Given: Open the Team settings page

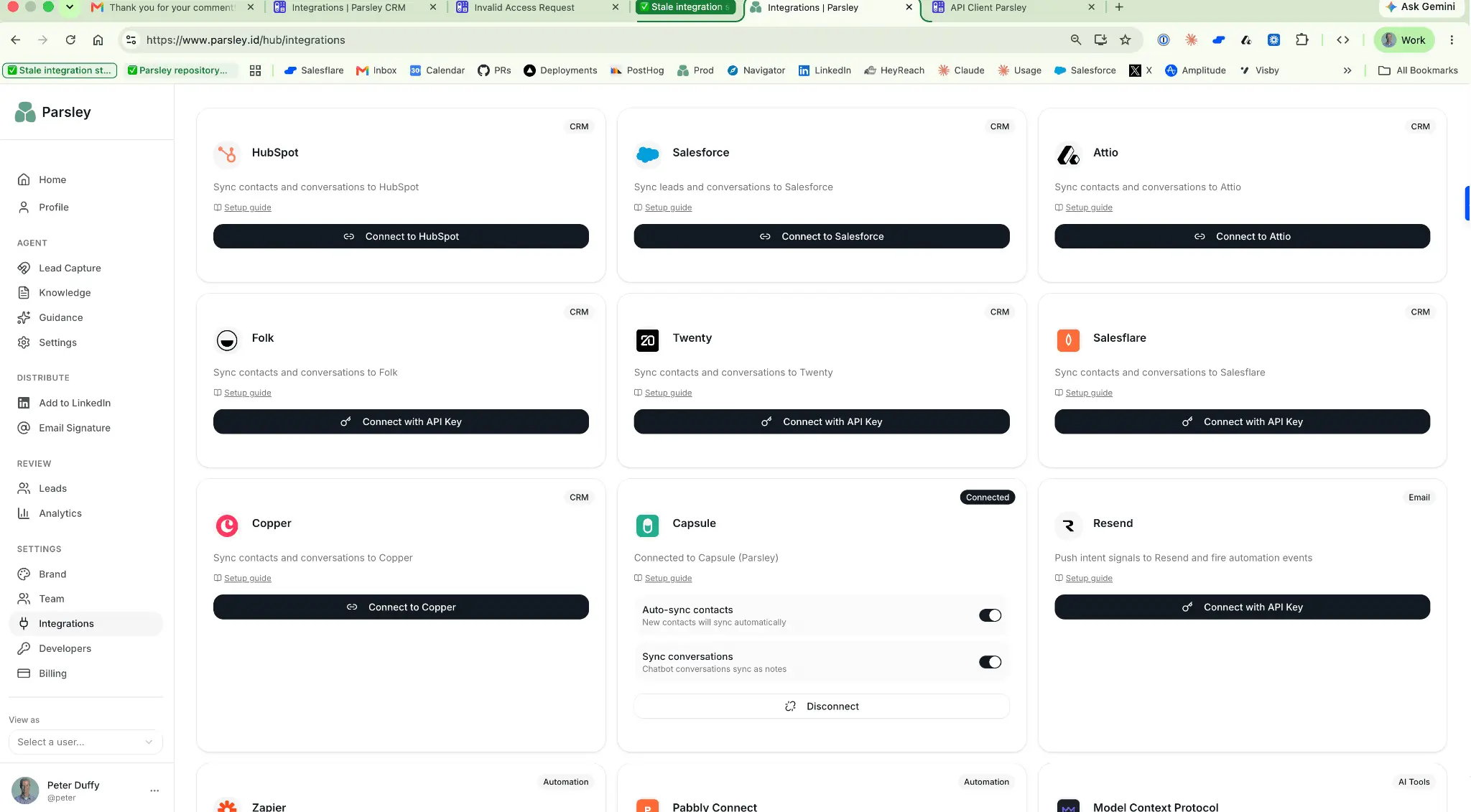Looking at the screenshot, I should [85, 599].
